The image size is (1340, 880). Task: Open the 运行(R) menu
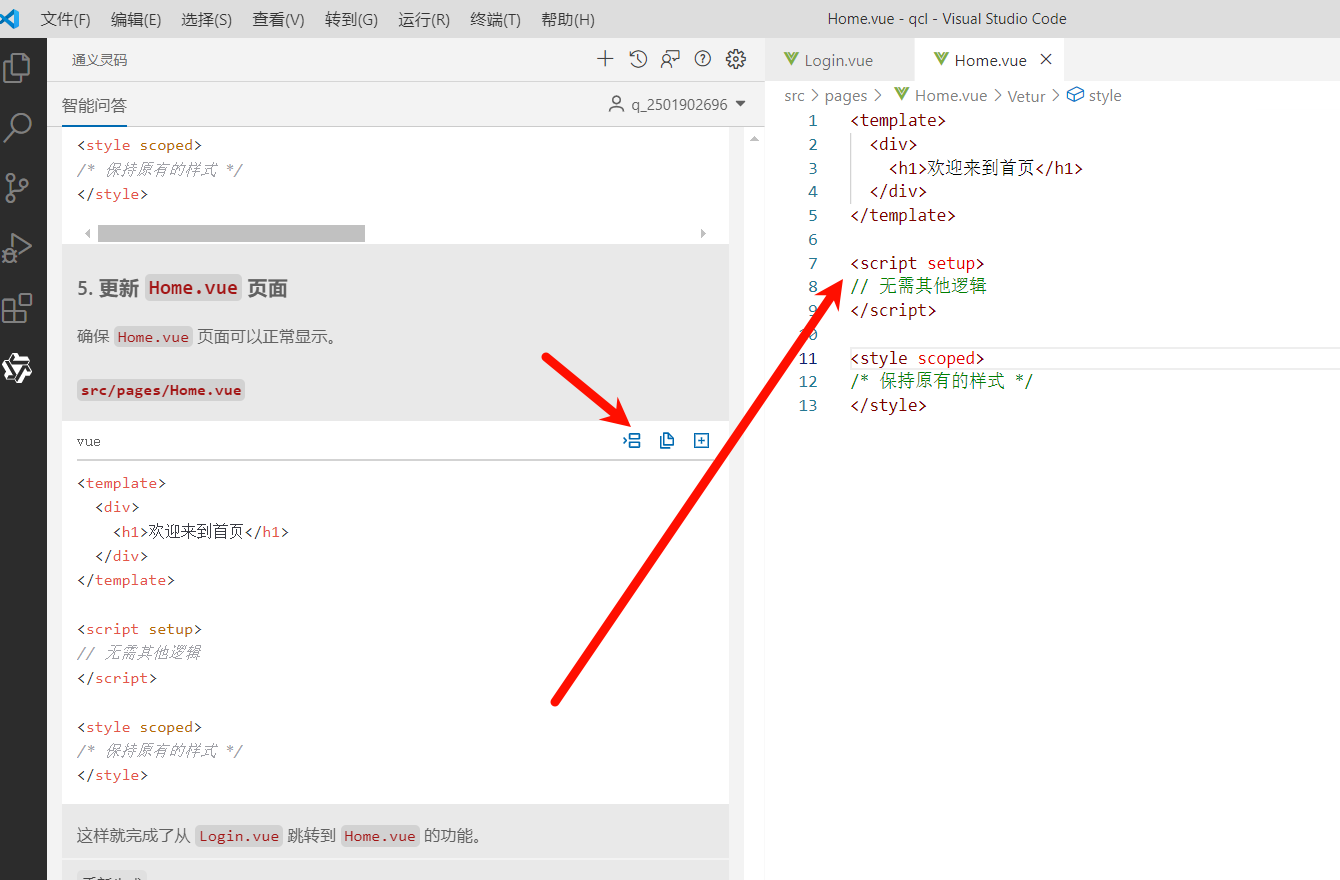pos(424,19)
